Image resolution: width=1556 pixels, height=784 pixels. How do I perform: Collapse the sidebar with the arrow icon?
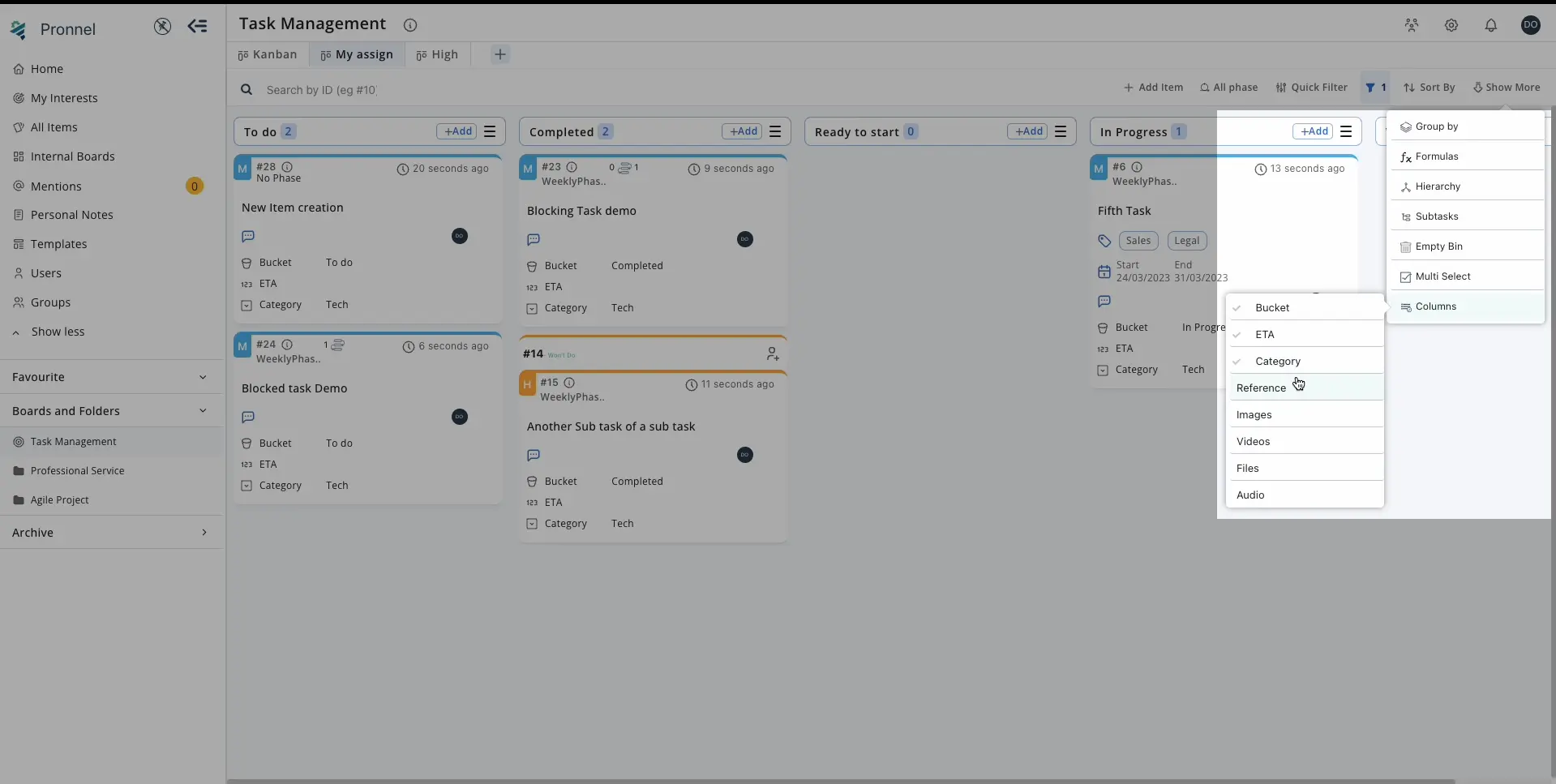197,27
